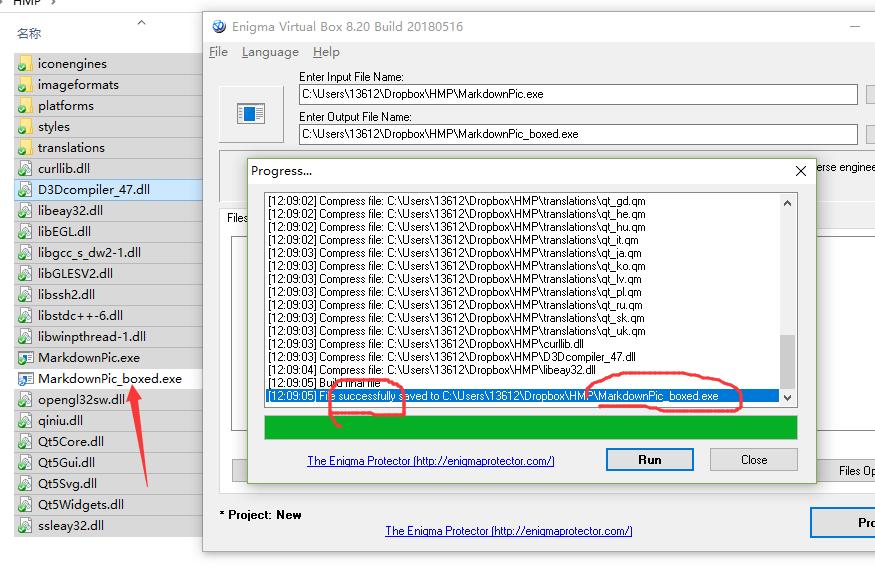875x584 pixels.
Task: Click the Qt5Gui.dll file icon
Action: click(25, 463)
